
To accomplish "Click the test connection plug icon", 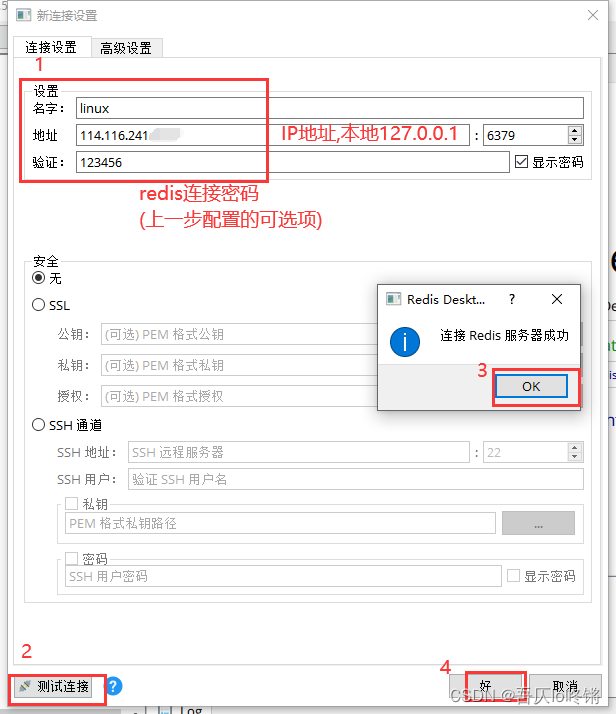I will coord(25,686).
